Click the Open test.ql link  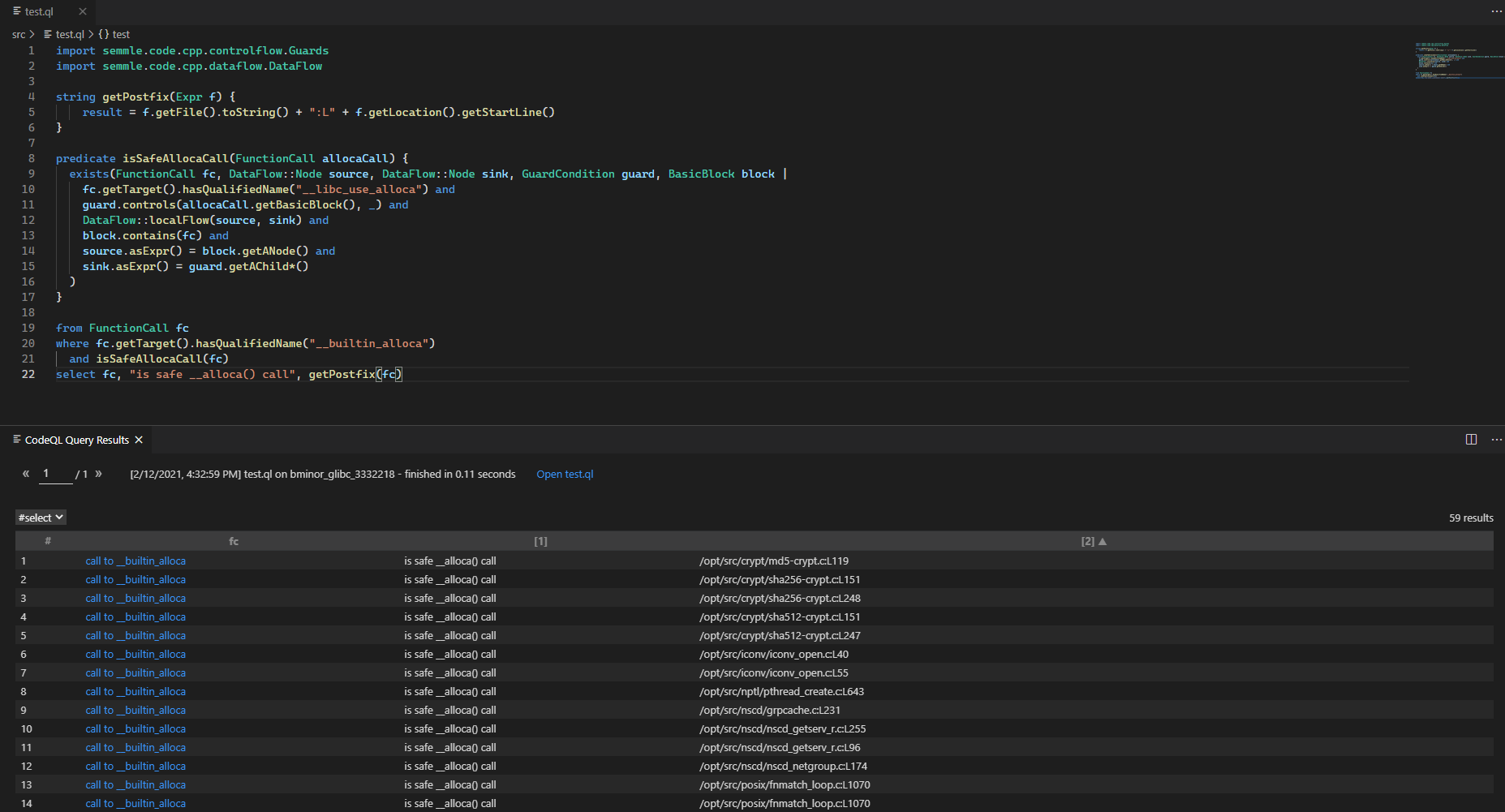(x=565, y=474)
